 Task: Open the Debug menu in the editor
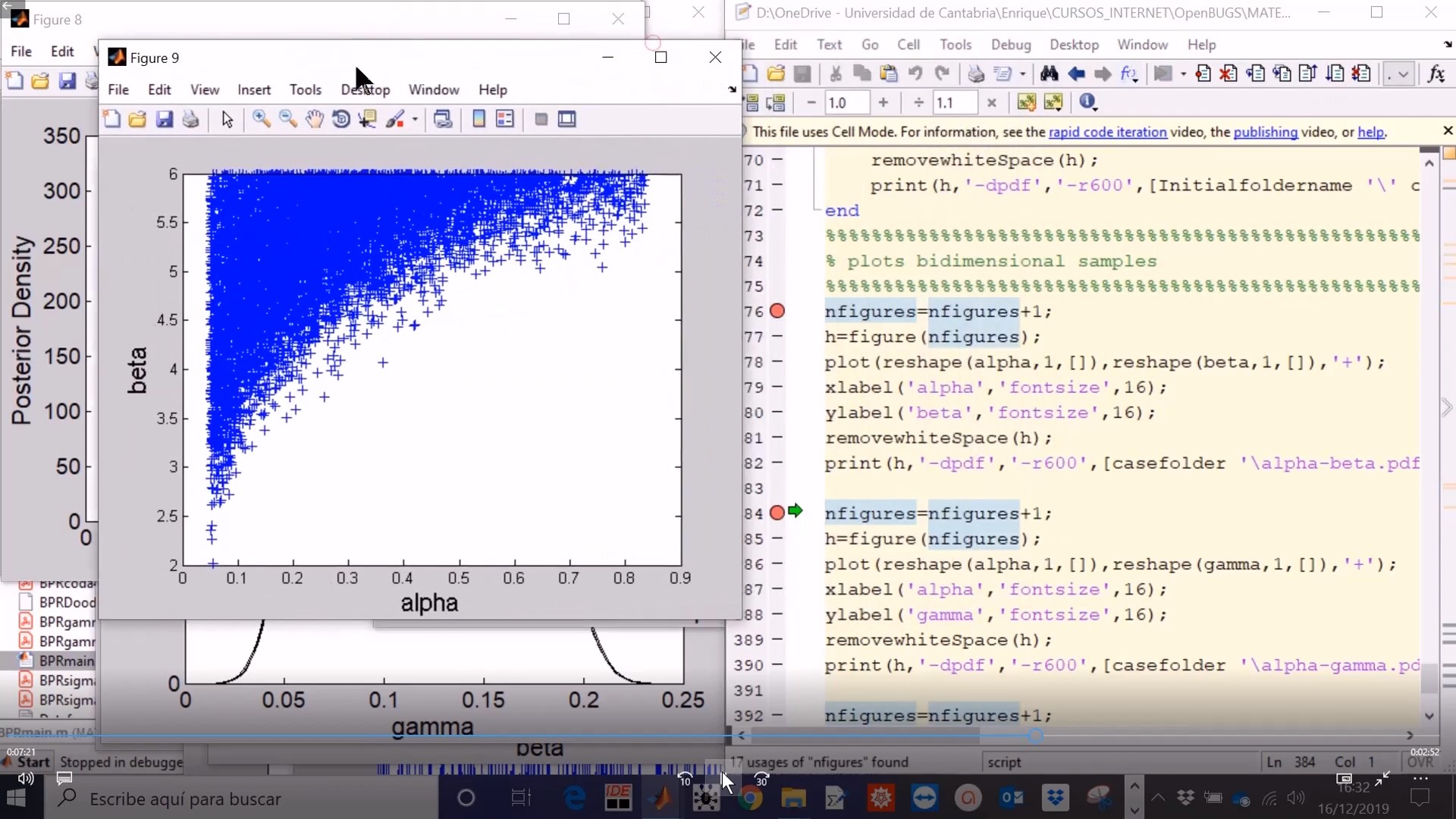coord(1012,44)
